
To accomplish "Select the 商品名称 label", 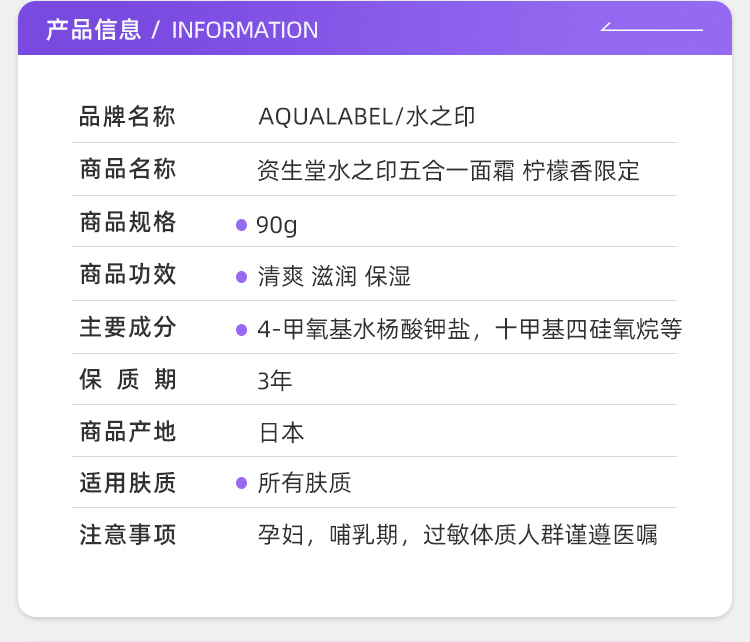I will click(x=128, y=169).
